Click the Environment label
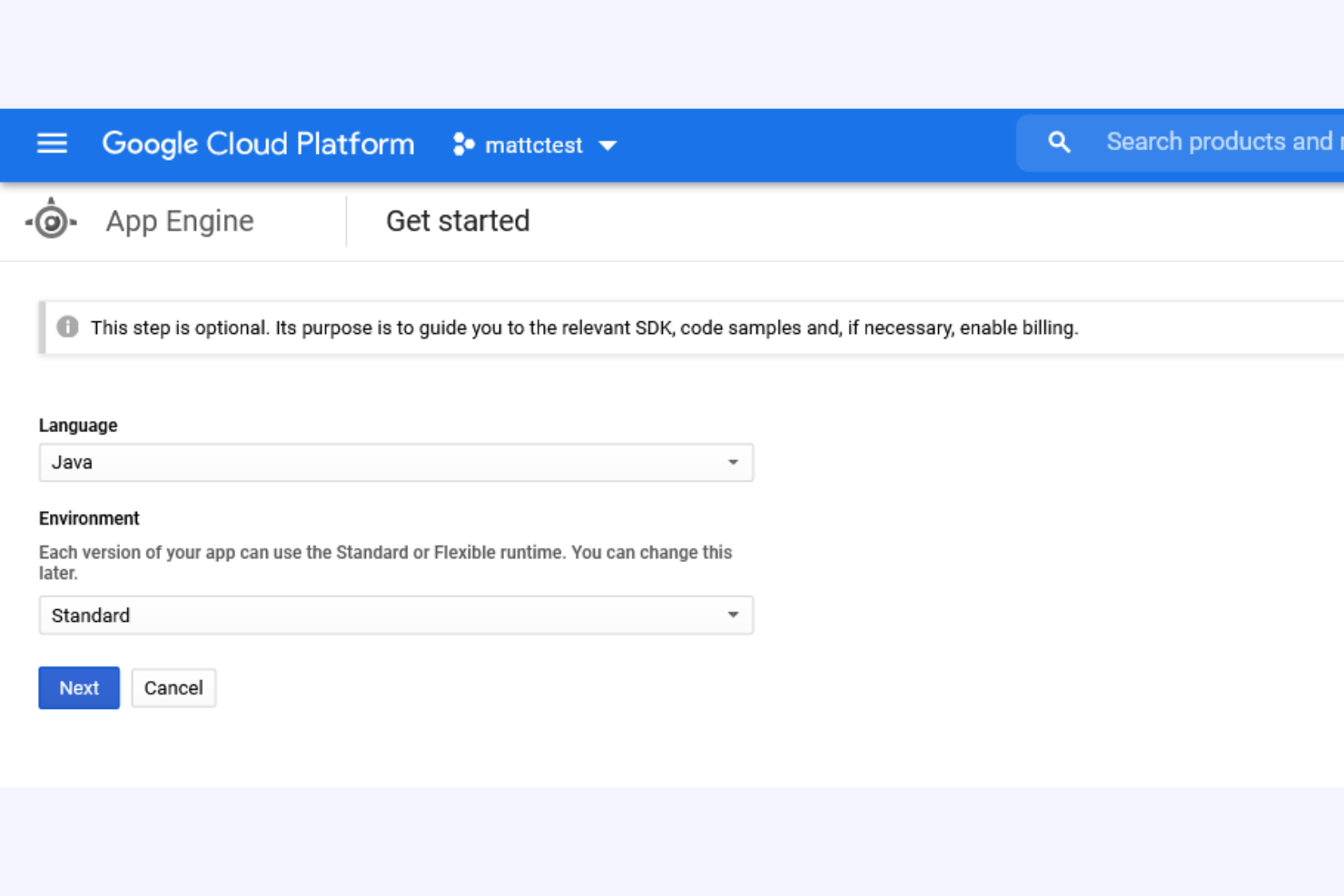The height and width of the screenshot is (896, 1344). 89,518
